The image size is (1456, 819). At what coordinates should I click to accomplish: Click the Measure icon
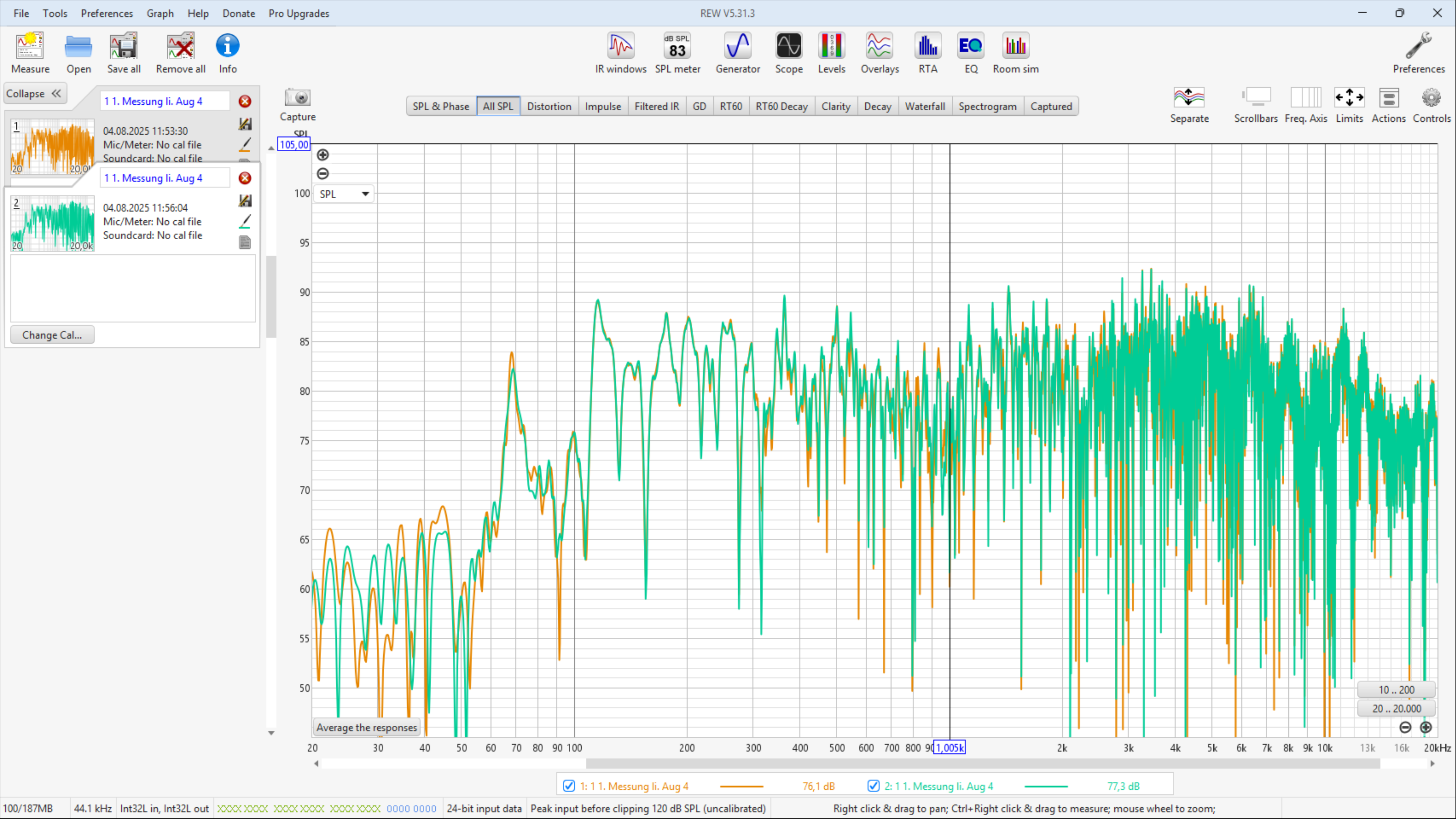(30, 53)
